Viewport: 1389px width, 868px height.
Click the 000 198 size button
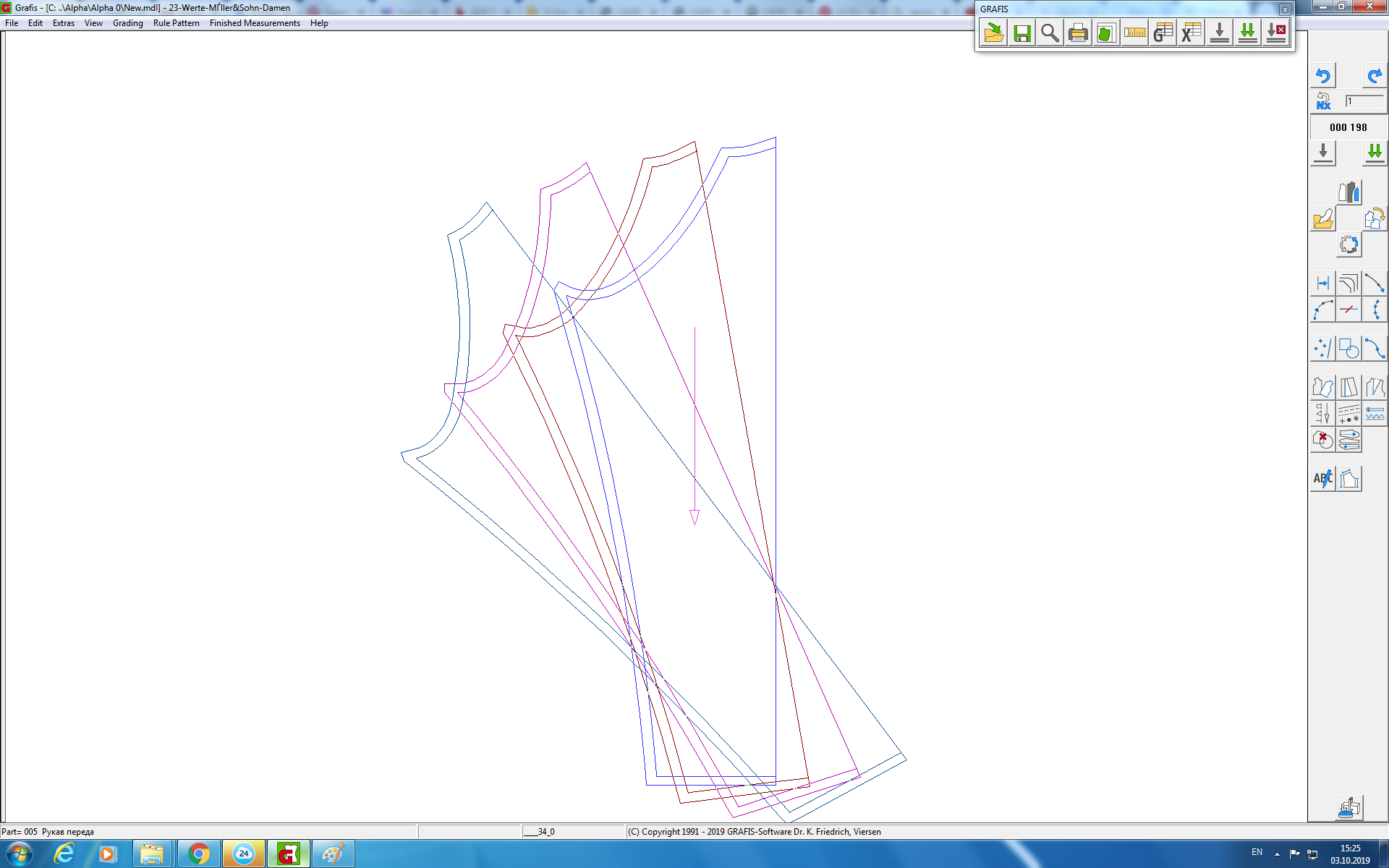coord(1348,127)
